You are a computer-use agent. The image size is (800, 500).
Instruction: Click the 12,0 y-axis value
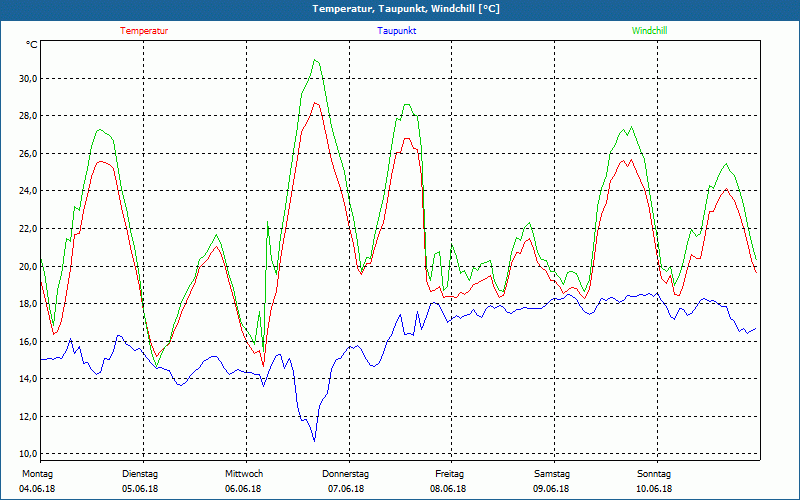[x=29, y=416]
